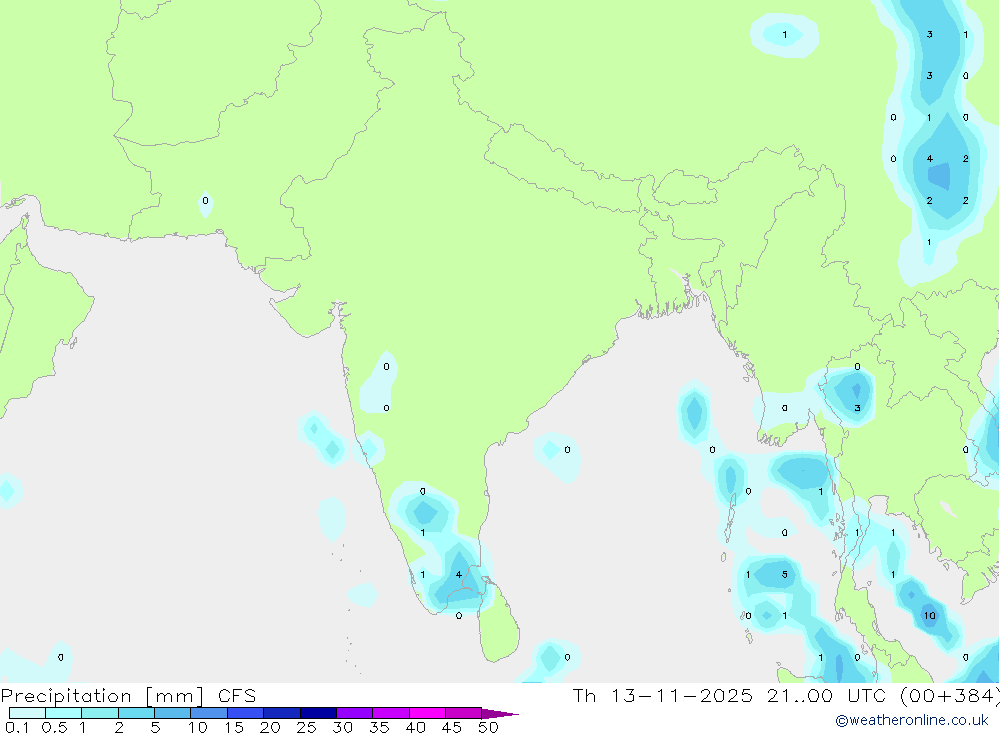This screenshot has width=1000, height=733.
Task: Click the "0.1" legend scale label
Action: (x=17, y=727)
